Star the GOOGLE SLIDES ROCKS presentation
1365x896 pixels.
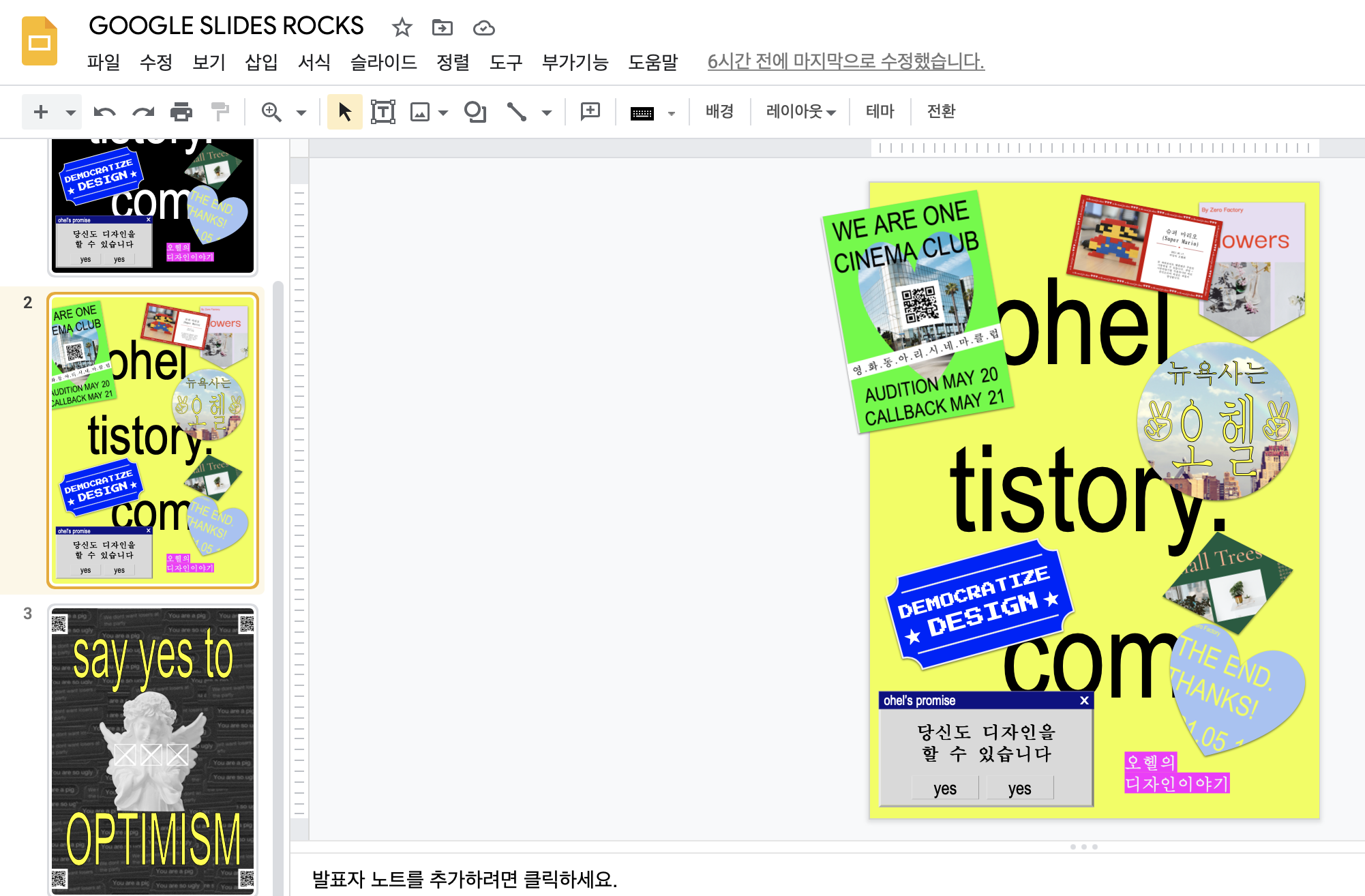402,28
